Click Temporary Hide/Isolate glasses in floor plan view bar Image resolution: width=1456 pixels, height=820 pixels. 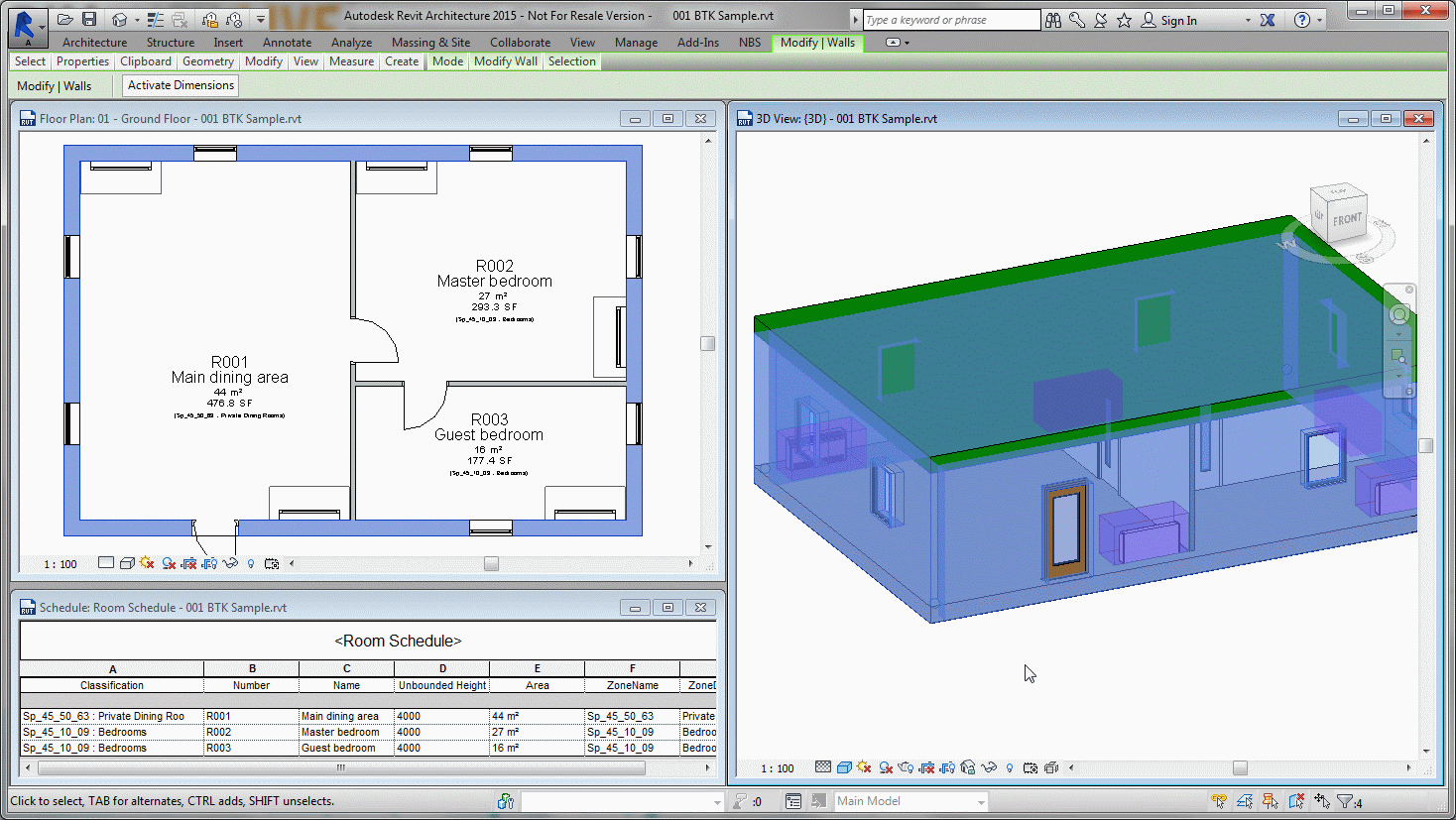pos(230,563)
